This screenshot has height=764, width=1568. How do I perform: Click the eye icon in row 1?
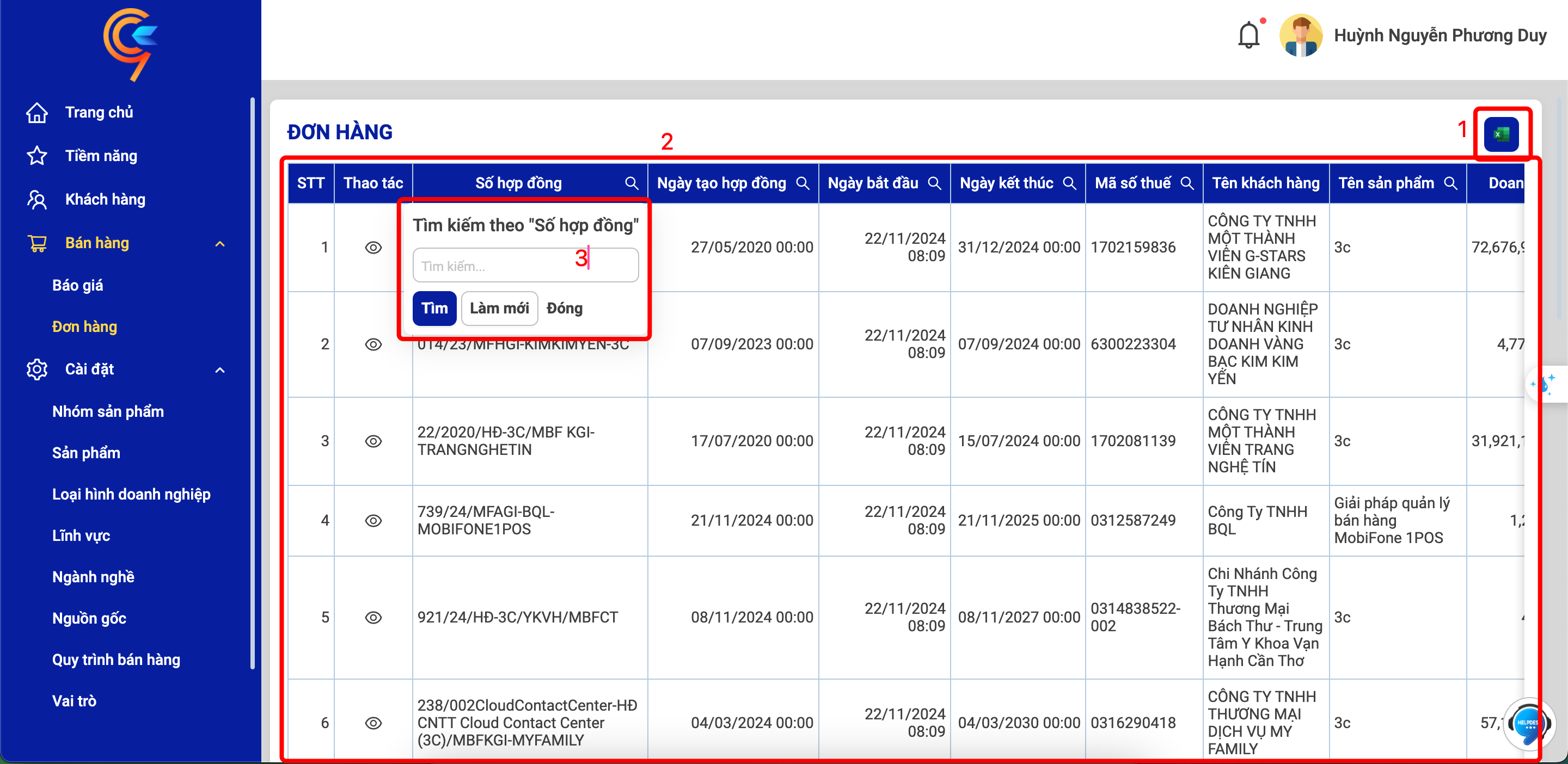(x=373, y=248)
